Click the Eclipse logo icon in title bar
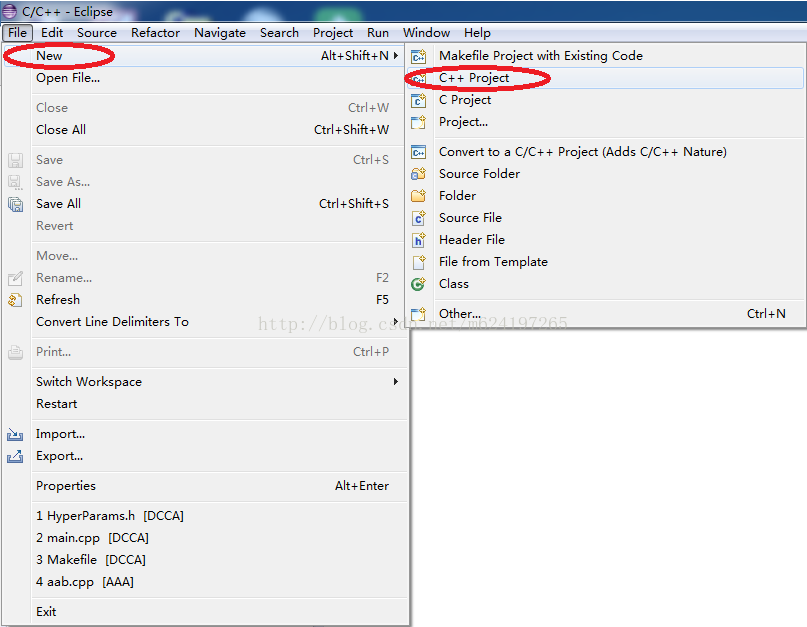This screenshot has height=627, width=807. click(x=9, y=11)
